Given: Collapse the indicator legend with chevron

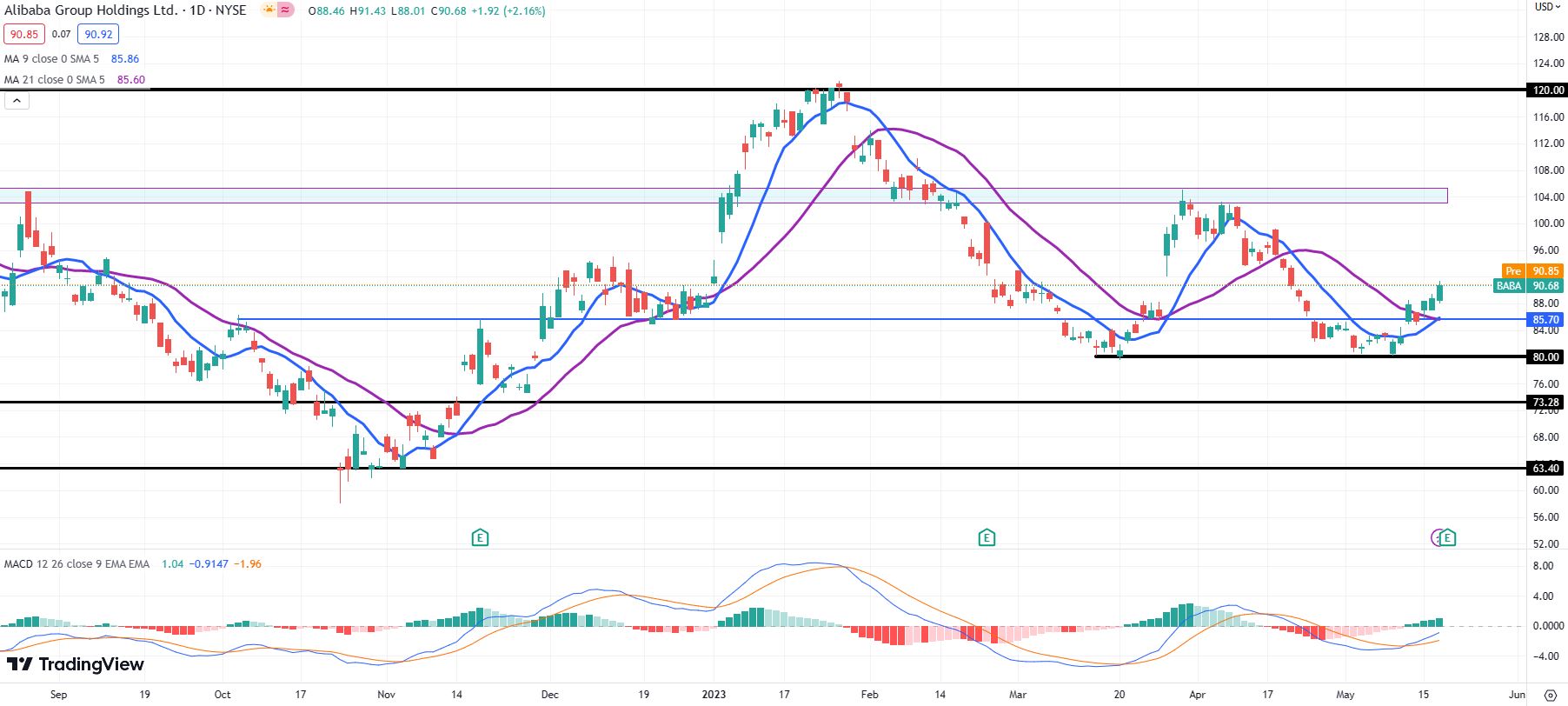Looking at the screenshot, I should coord(17,101).
